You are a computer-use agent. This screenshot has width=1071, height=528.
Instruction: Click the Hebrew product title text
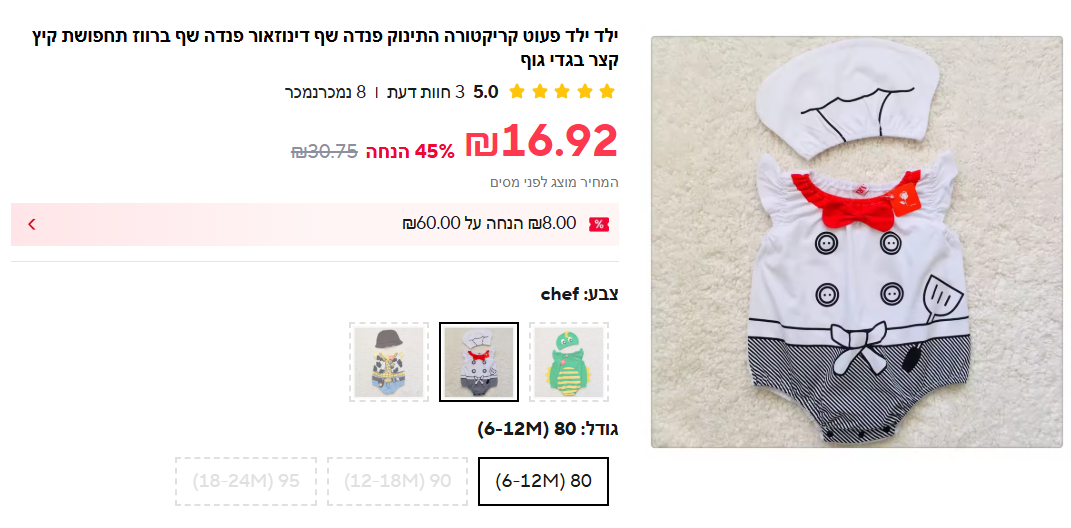coord(324,47)
